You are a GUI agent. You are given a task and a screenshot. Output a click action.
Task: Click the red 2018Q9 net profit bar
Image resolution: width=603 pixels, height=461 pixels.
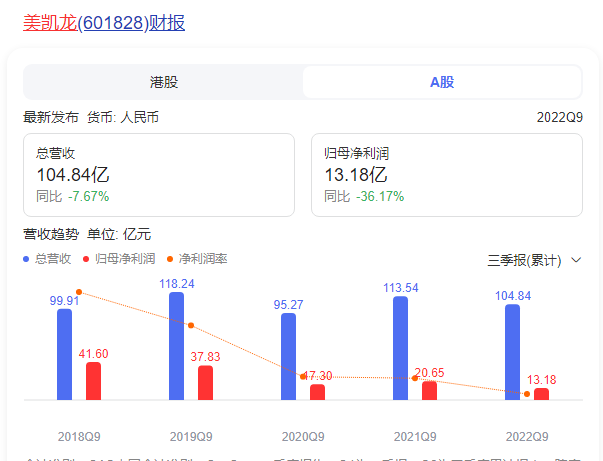pos(93,381)
